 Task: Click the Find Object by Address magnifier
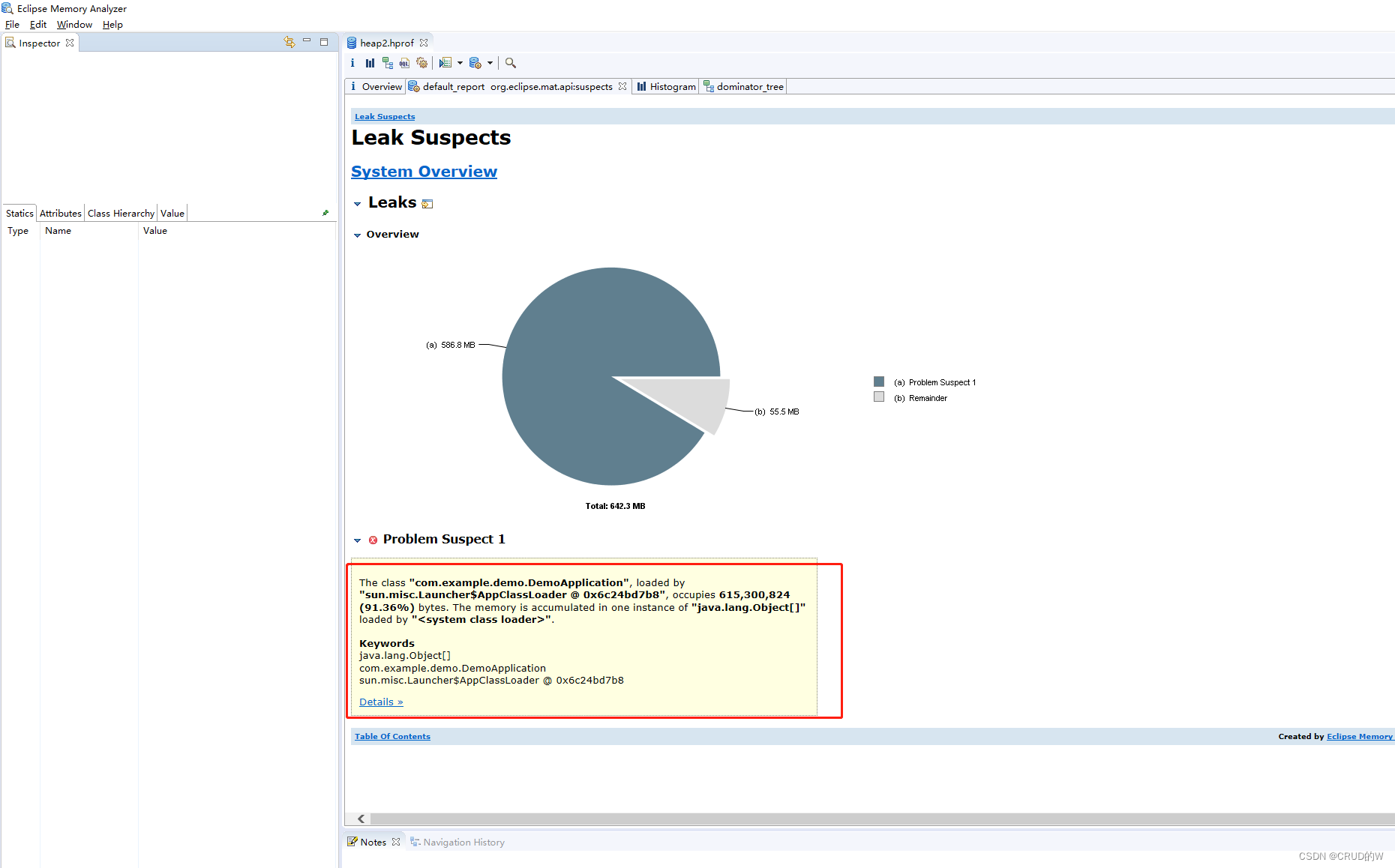(x=511, y=63)
